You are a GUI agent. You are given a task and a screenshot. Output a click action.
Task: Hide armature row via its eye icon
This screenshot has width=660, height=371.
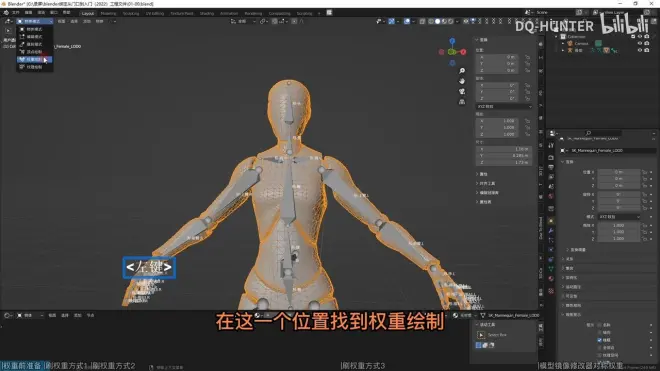coord(640,50)
